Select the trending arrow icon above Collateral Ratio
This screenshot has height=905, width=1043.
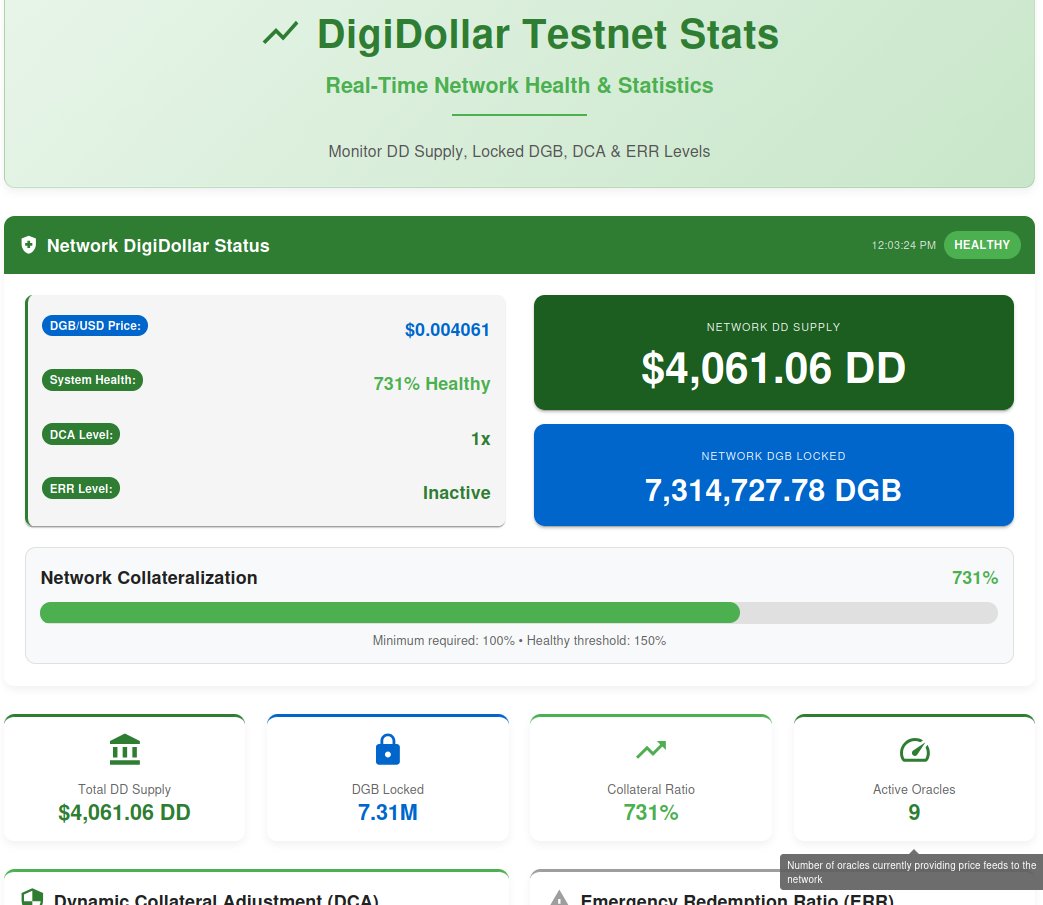[x=650, y=748]
